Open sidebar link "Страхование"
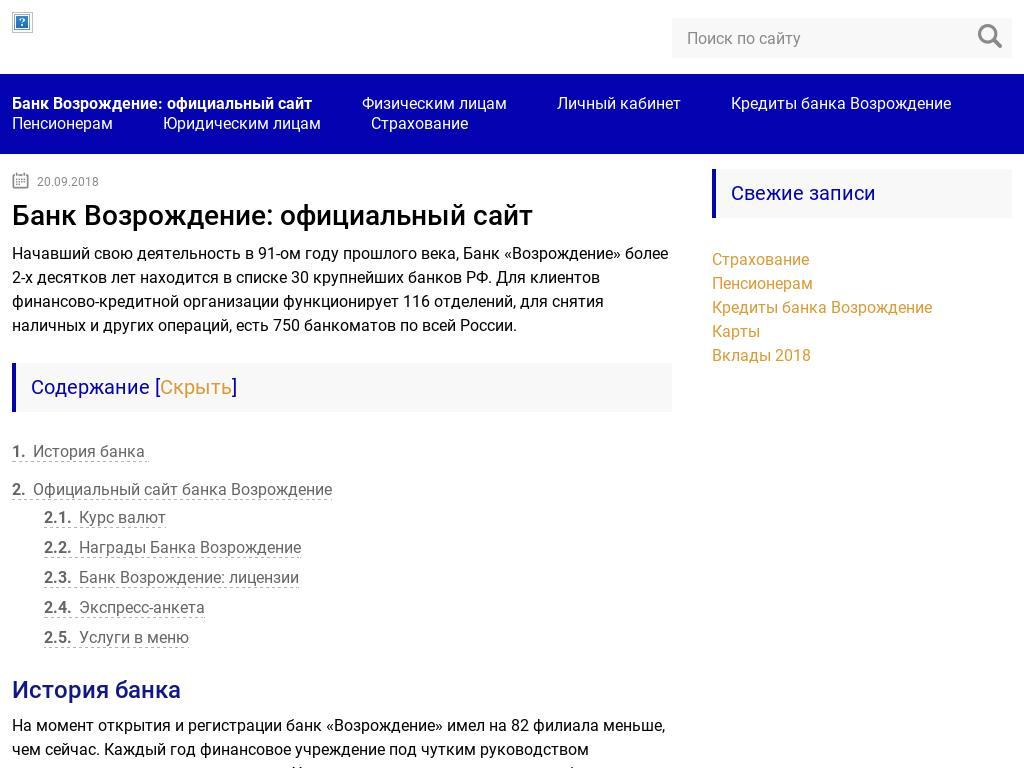The width and height of the screenshot is (1024, 768). (760, 259)
